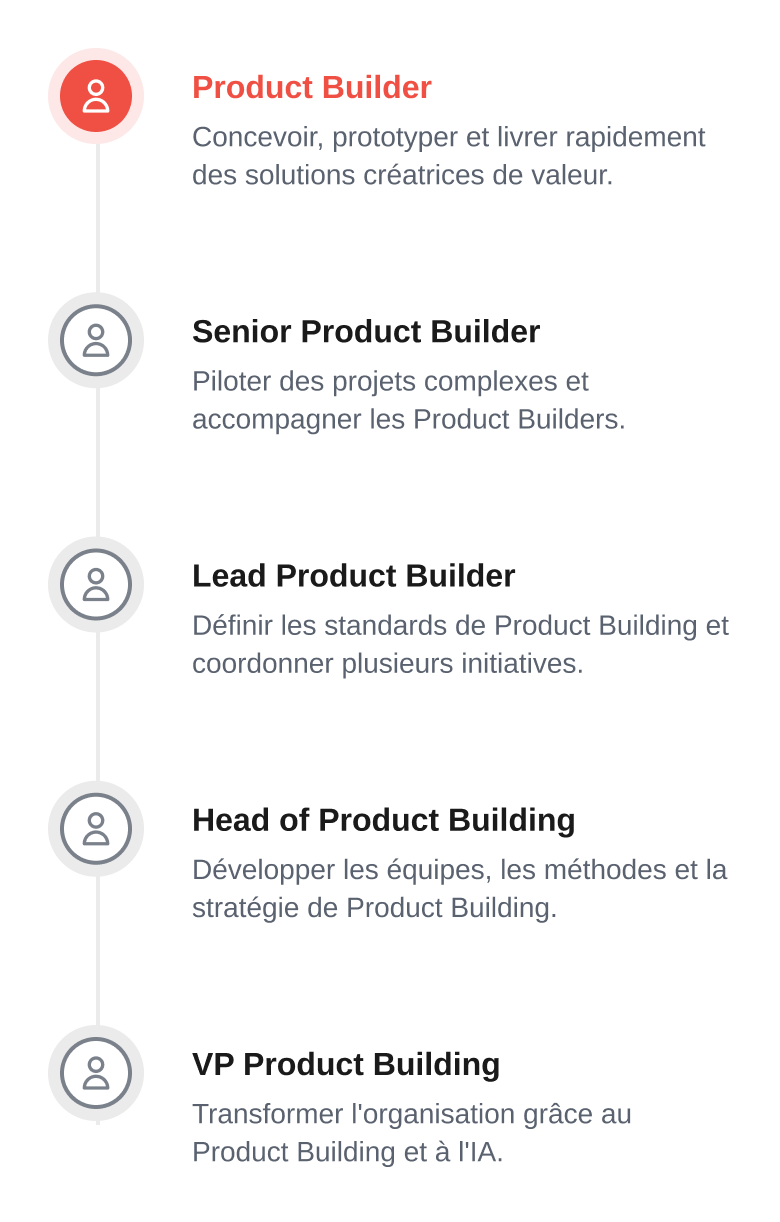Click the red Product Builder person icon
The height and width of the screenshot is (1222, 780).
96,96
